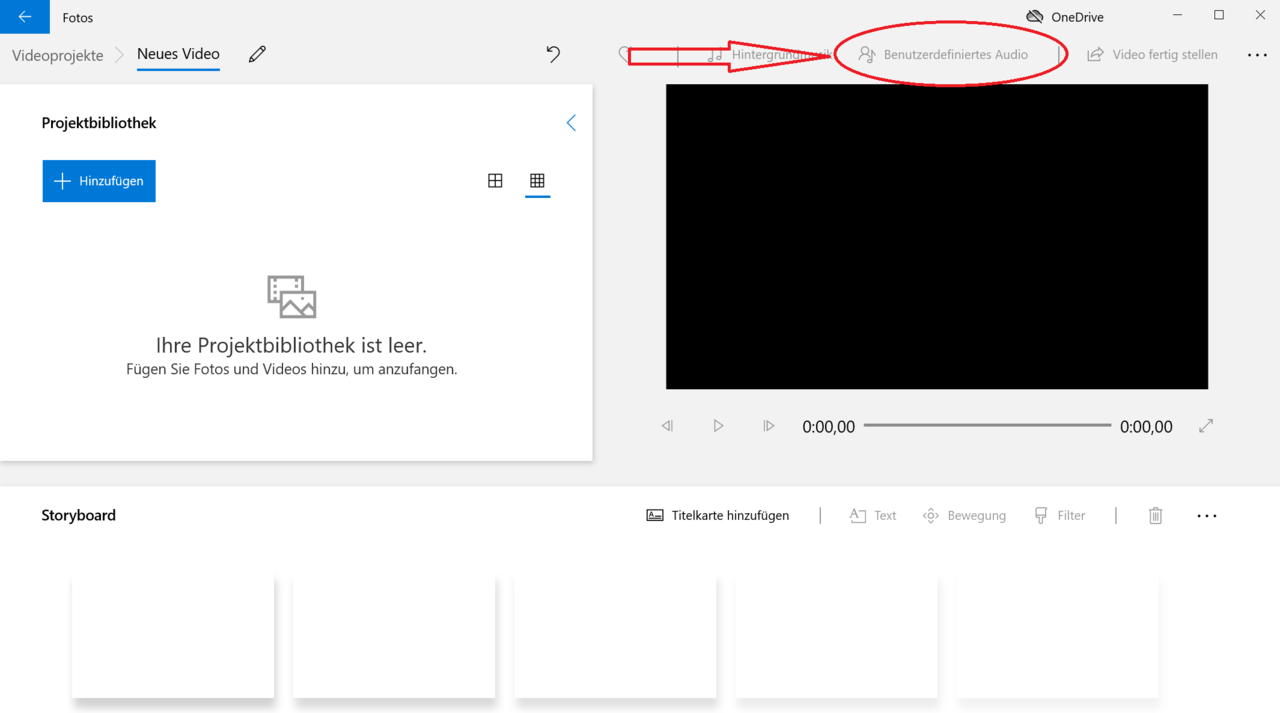Click Titelkarte hinzufügen

(x=717, y=515)
